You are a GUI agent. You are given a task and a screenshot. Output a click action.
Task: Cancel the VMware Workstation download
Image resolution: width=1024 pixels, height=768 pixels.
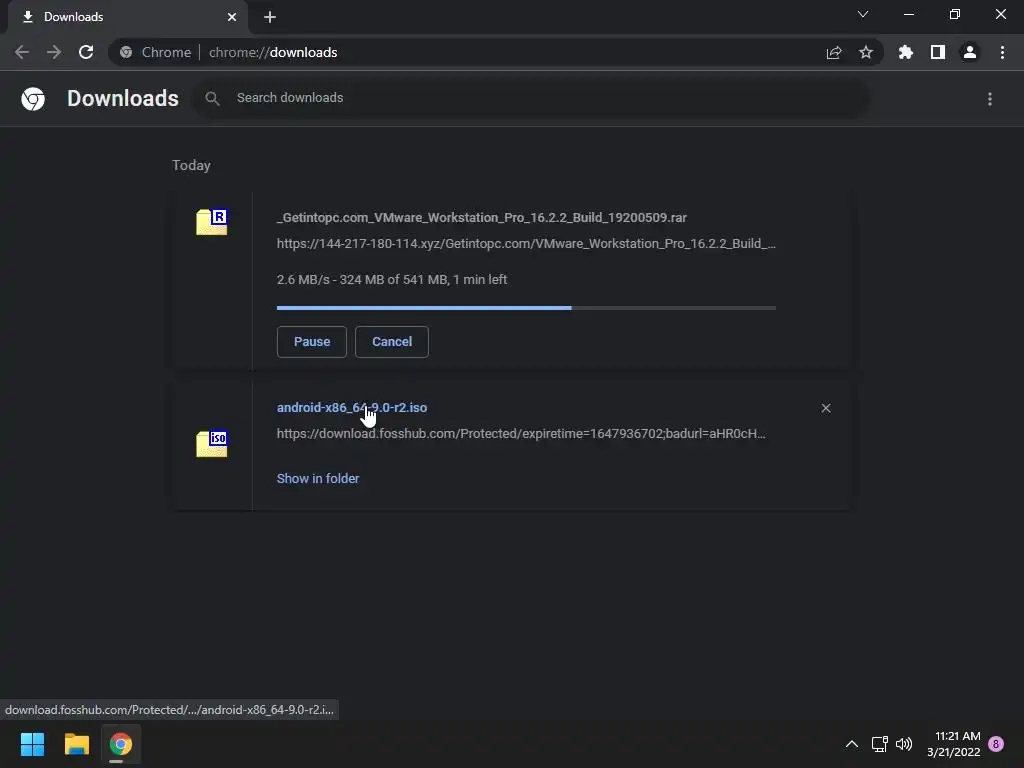click(x=392, y=342)
